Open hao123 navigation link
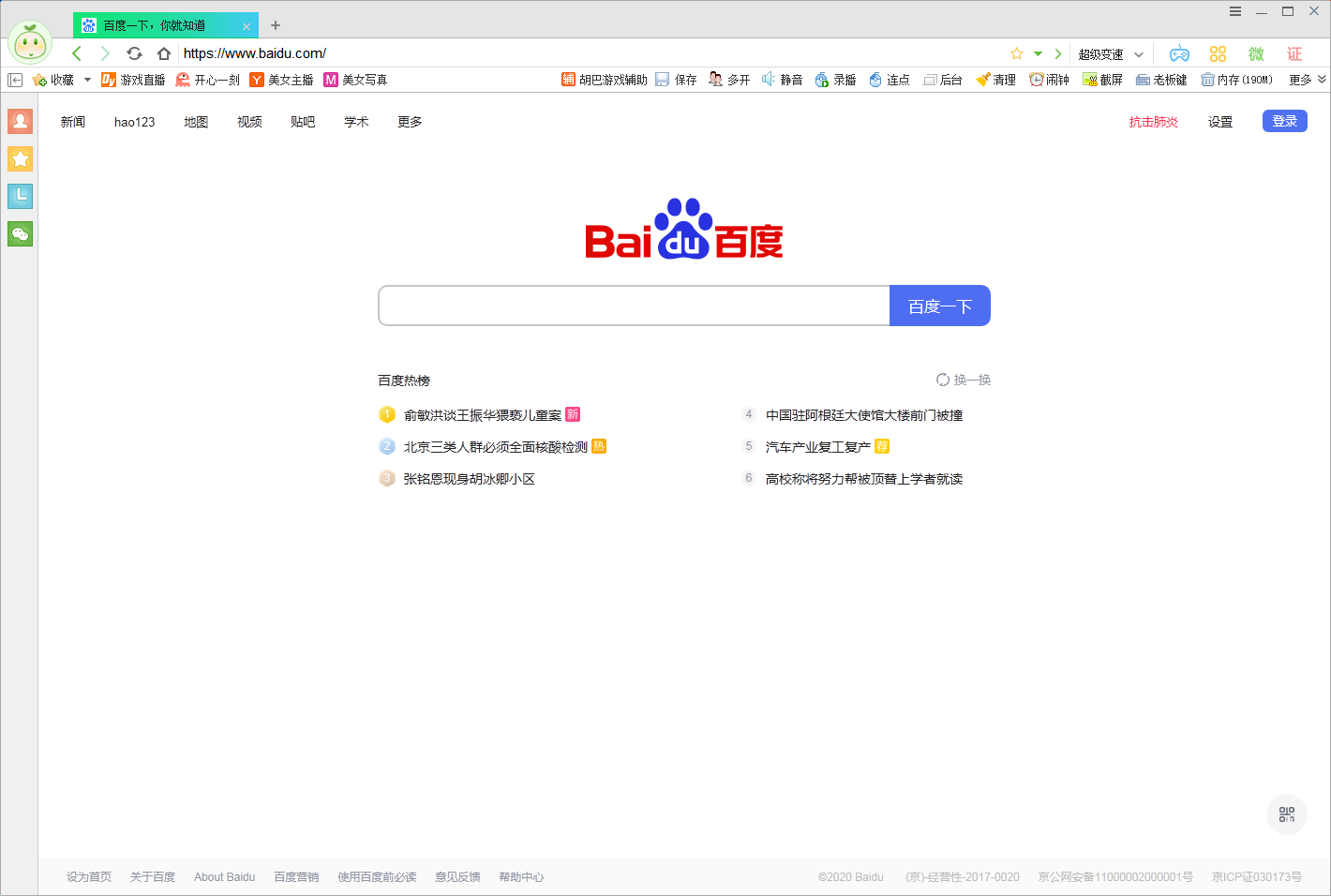The height and width of the screenshot is (896, 1331). click(x=135, y=122)
